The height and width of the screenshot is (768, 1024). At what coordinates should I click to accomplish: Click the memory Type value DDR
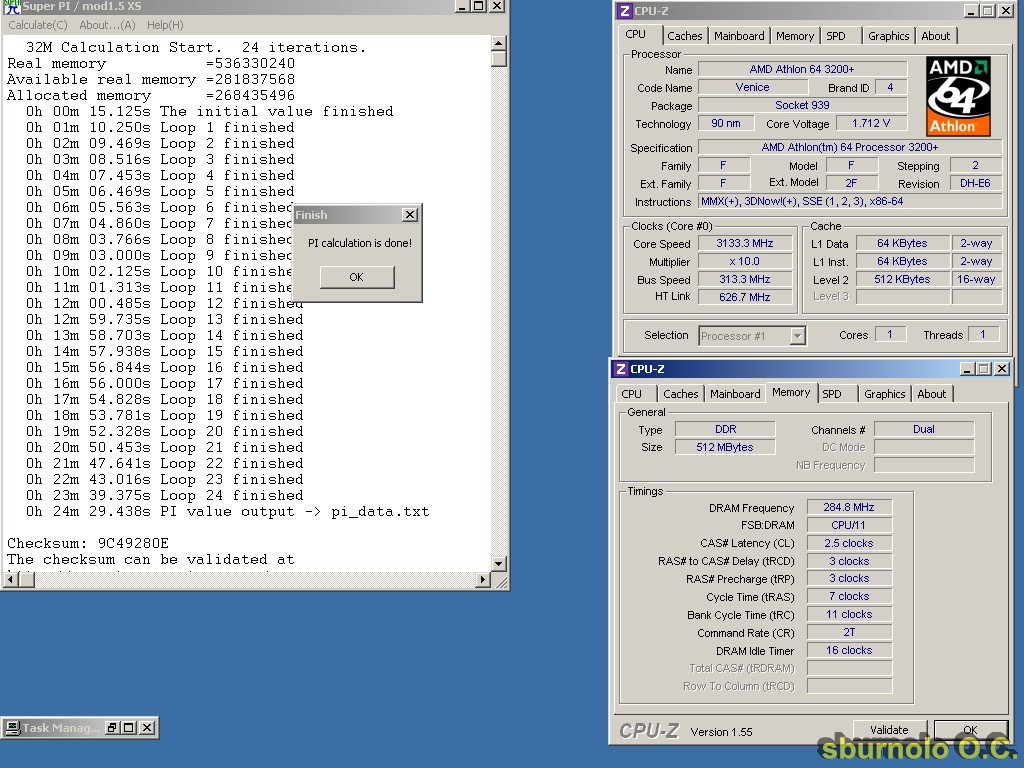coord(725,429)
